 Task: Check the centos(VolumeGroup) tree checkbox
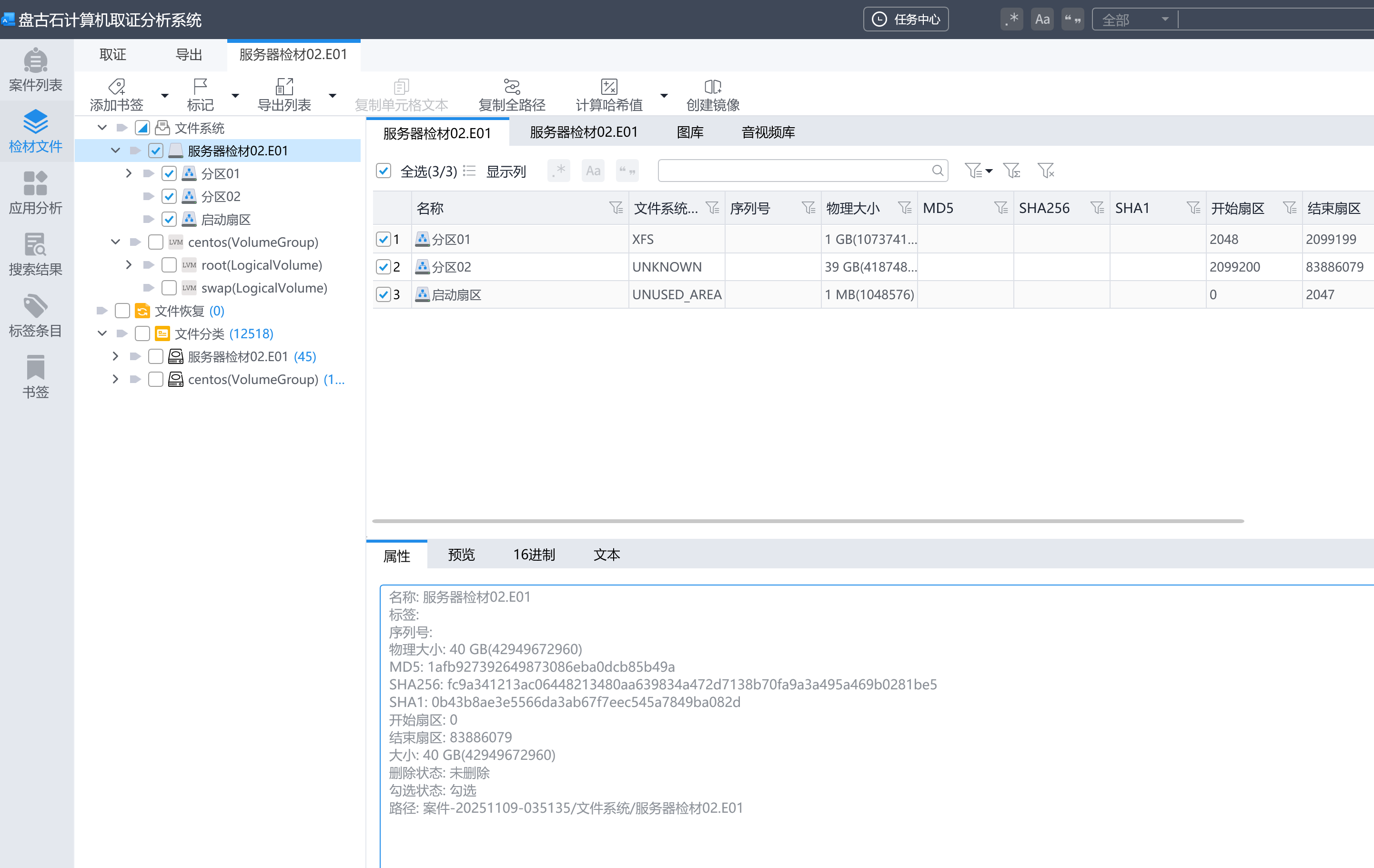156,242
